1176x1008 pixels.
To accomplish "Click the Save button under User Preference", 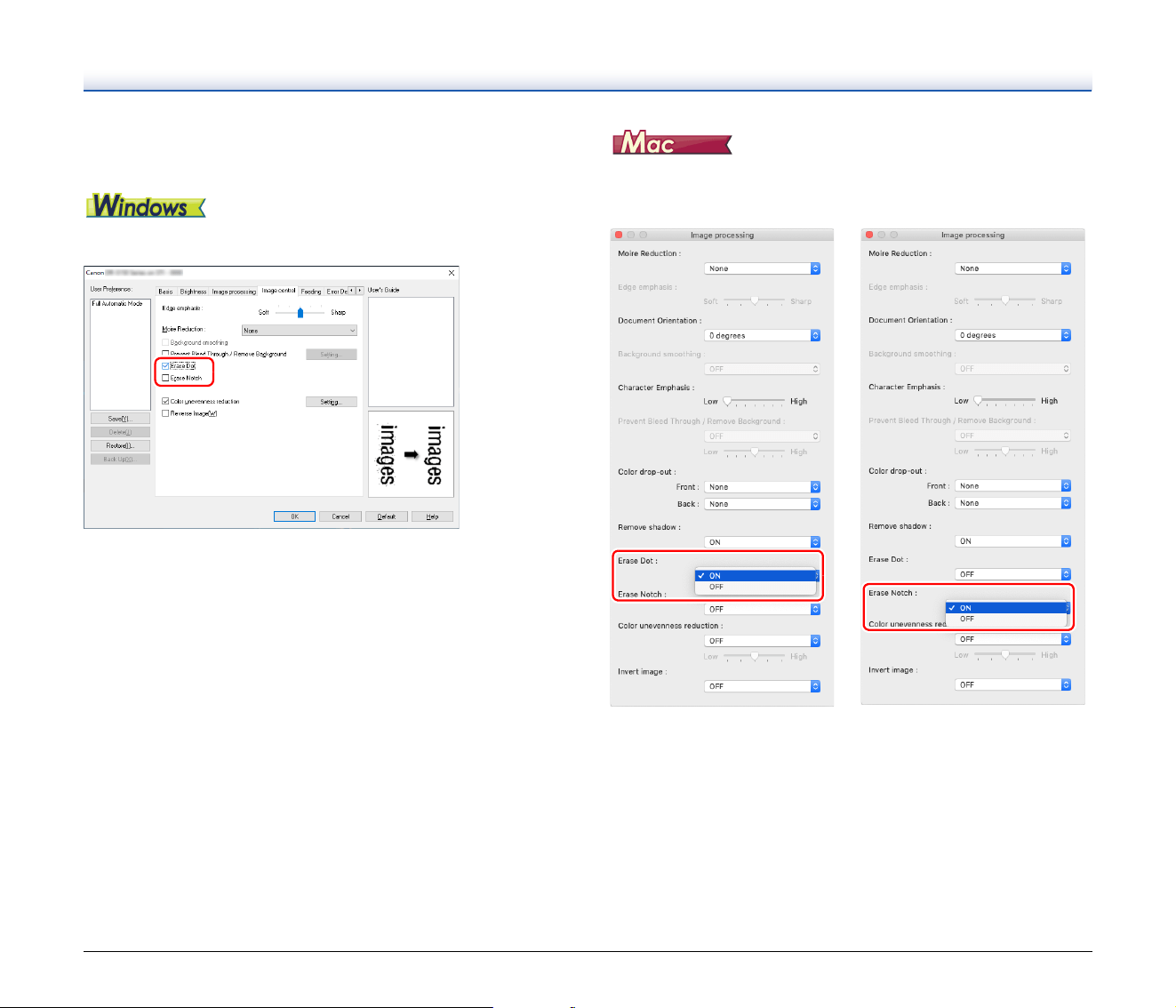I will coord(120,419).
